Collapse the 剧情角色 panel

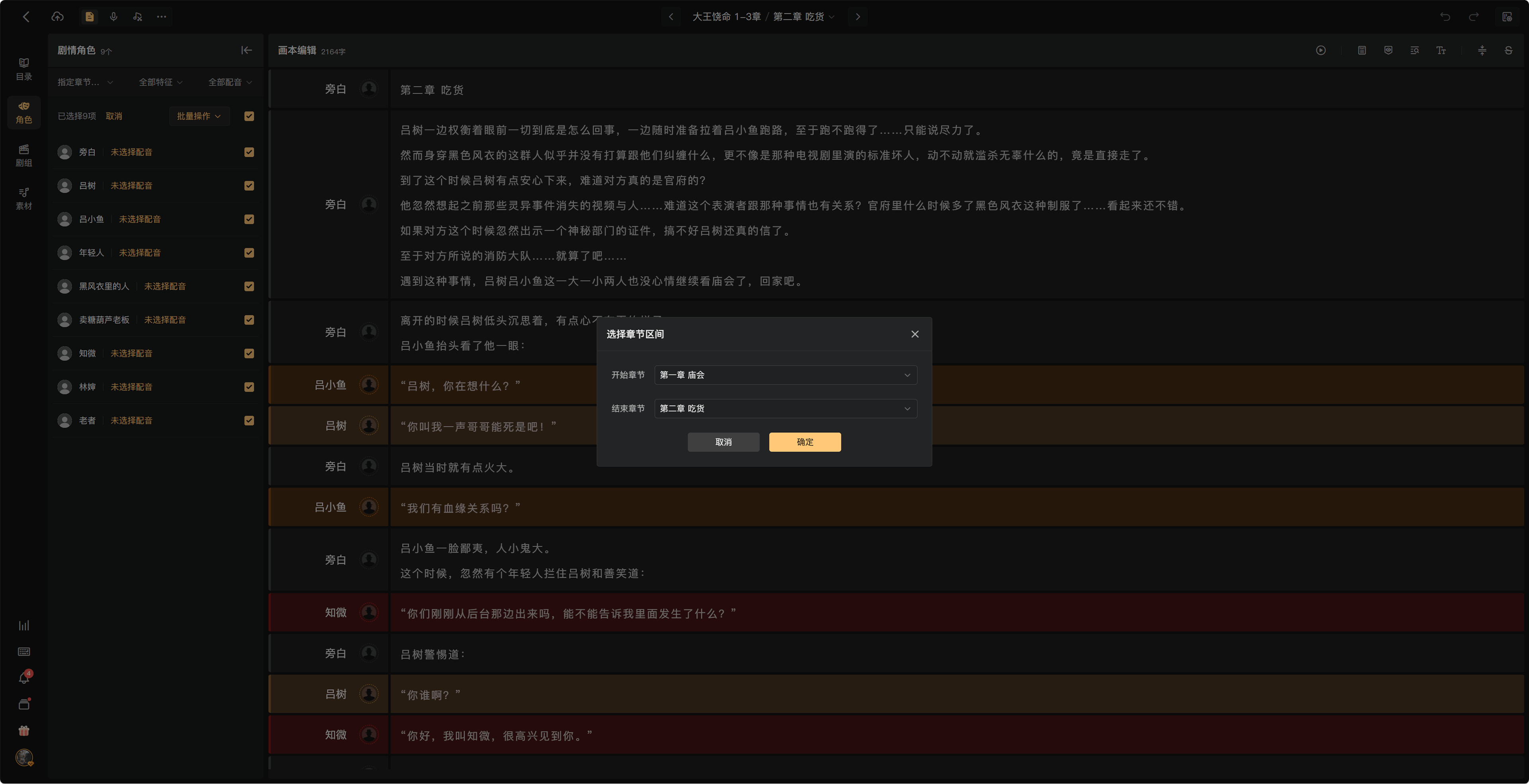246,51
